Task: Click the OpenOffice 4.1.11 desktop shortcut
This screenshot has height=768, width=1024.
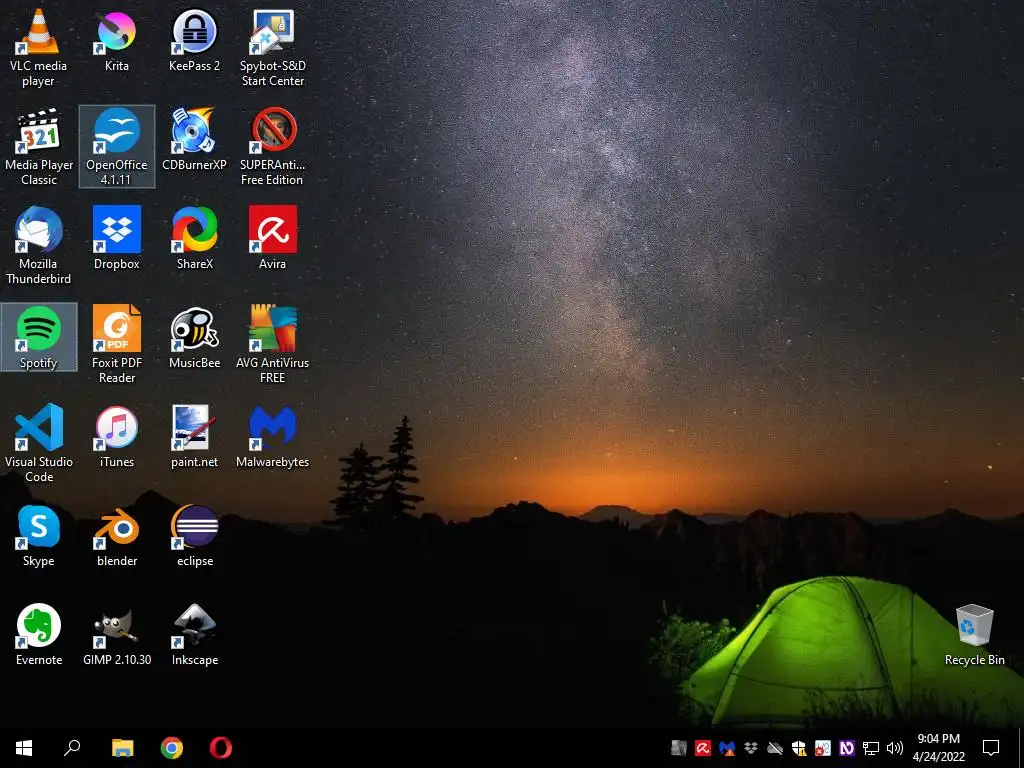Action: (116, 147)
